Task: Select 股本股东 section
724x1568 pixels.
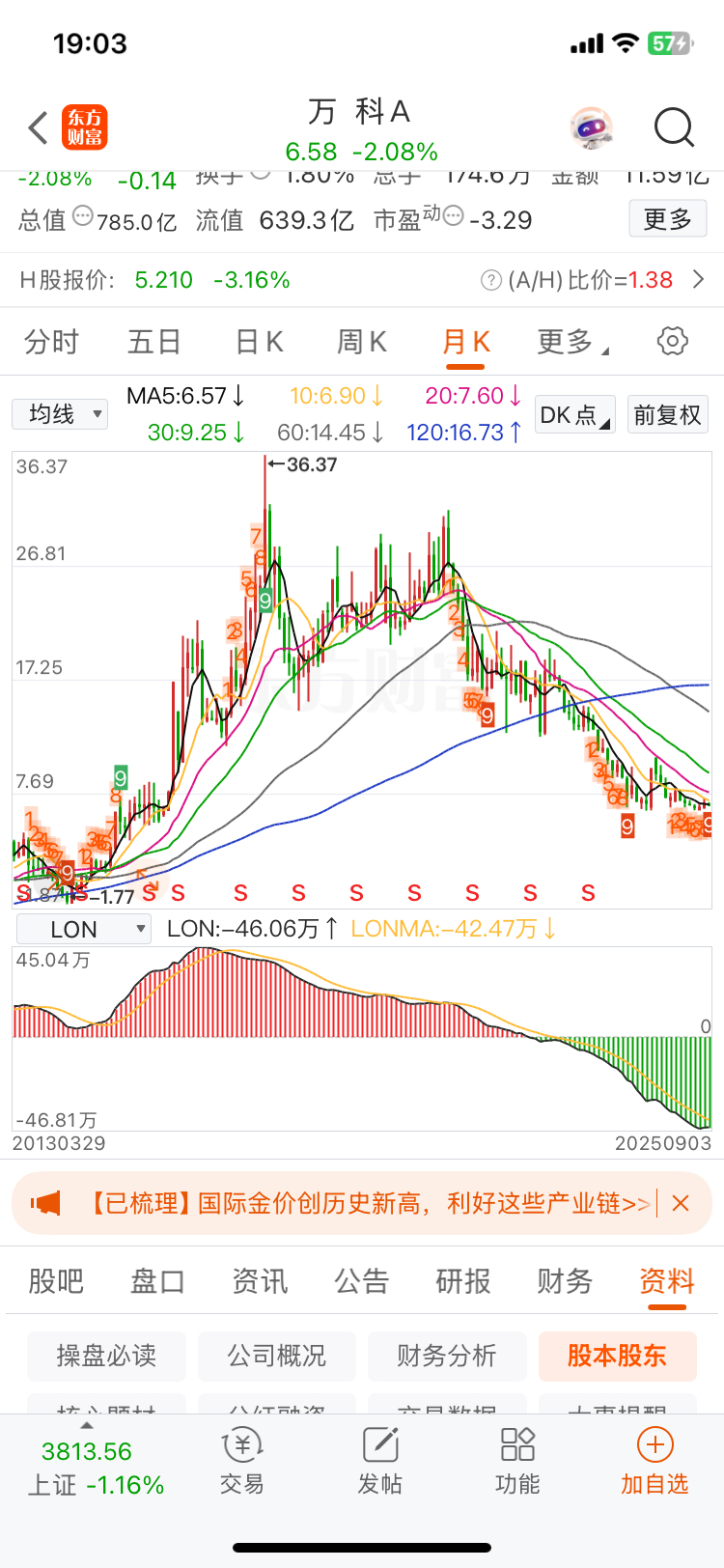Action: (617, 1356)
